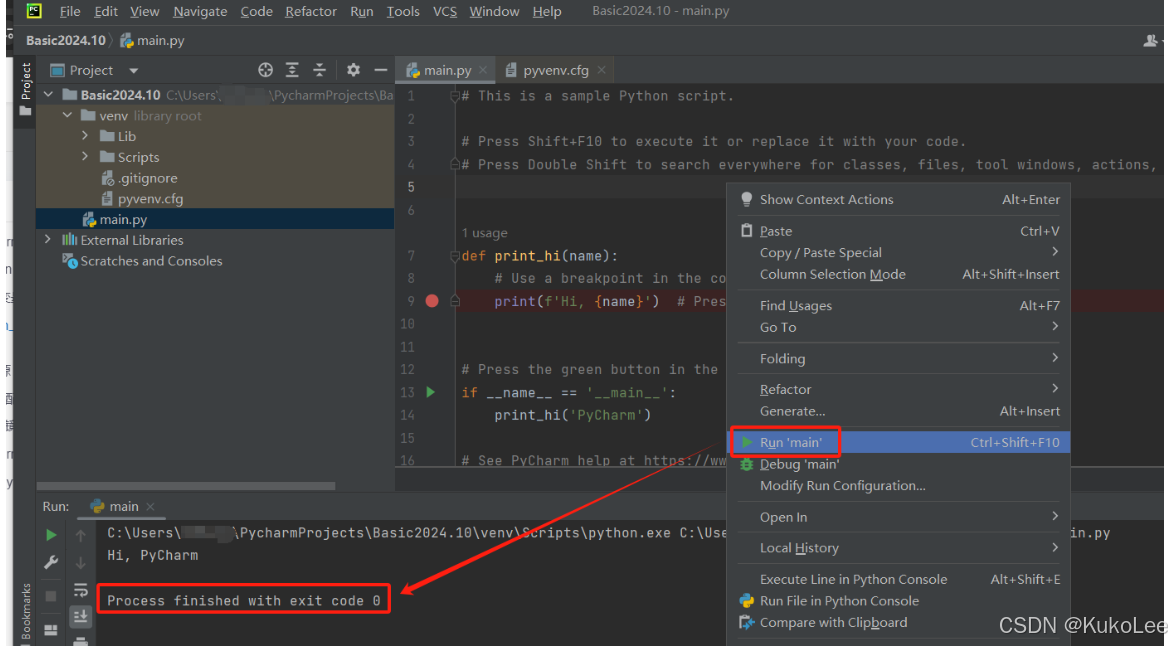The image size is (1172, 646).
Task: Click the Project panel horizontal scrollbar
Action: [185, 486]
